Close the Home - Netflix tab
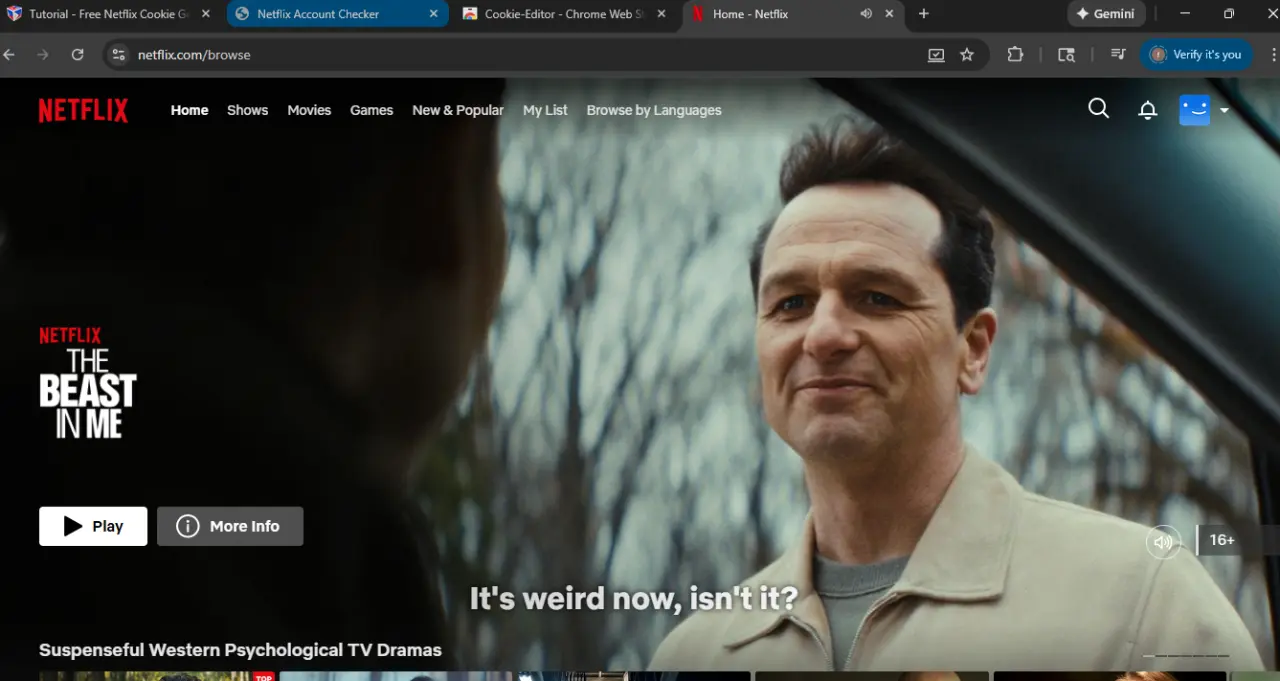The width and height of the screenshot is (1280, 681). point(889,14)
